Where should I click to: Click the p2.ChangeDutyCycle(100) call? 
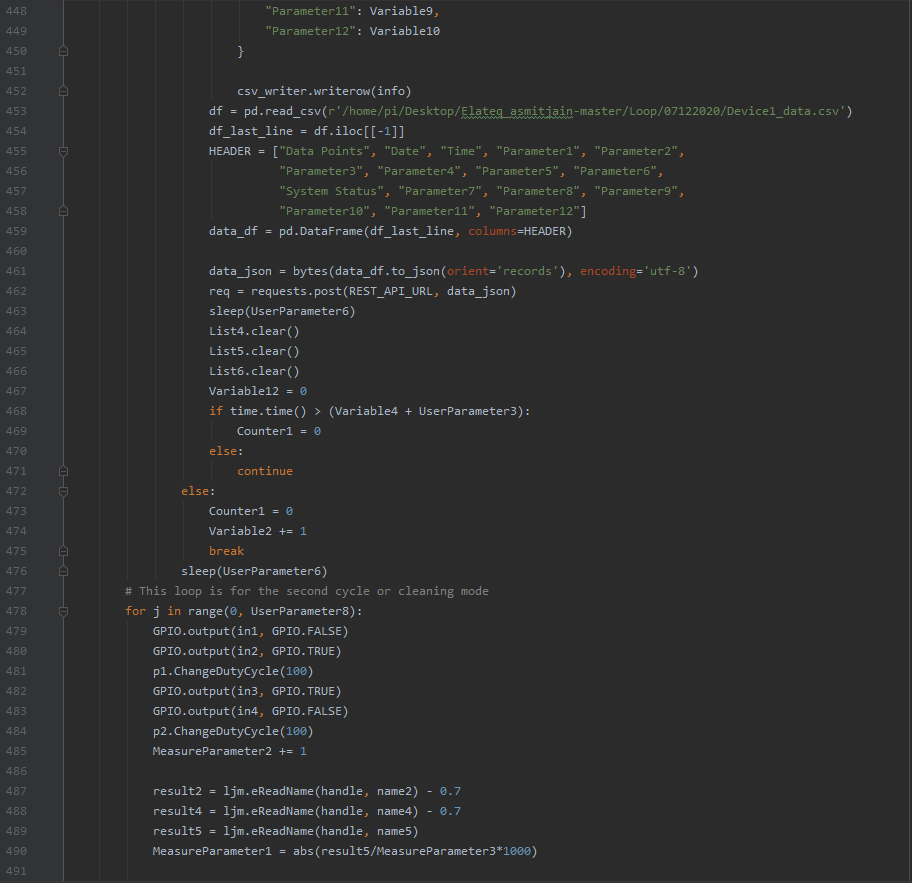[233, 731]
